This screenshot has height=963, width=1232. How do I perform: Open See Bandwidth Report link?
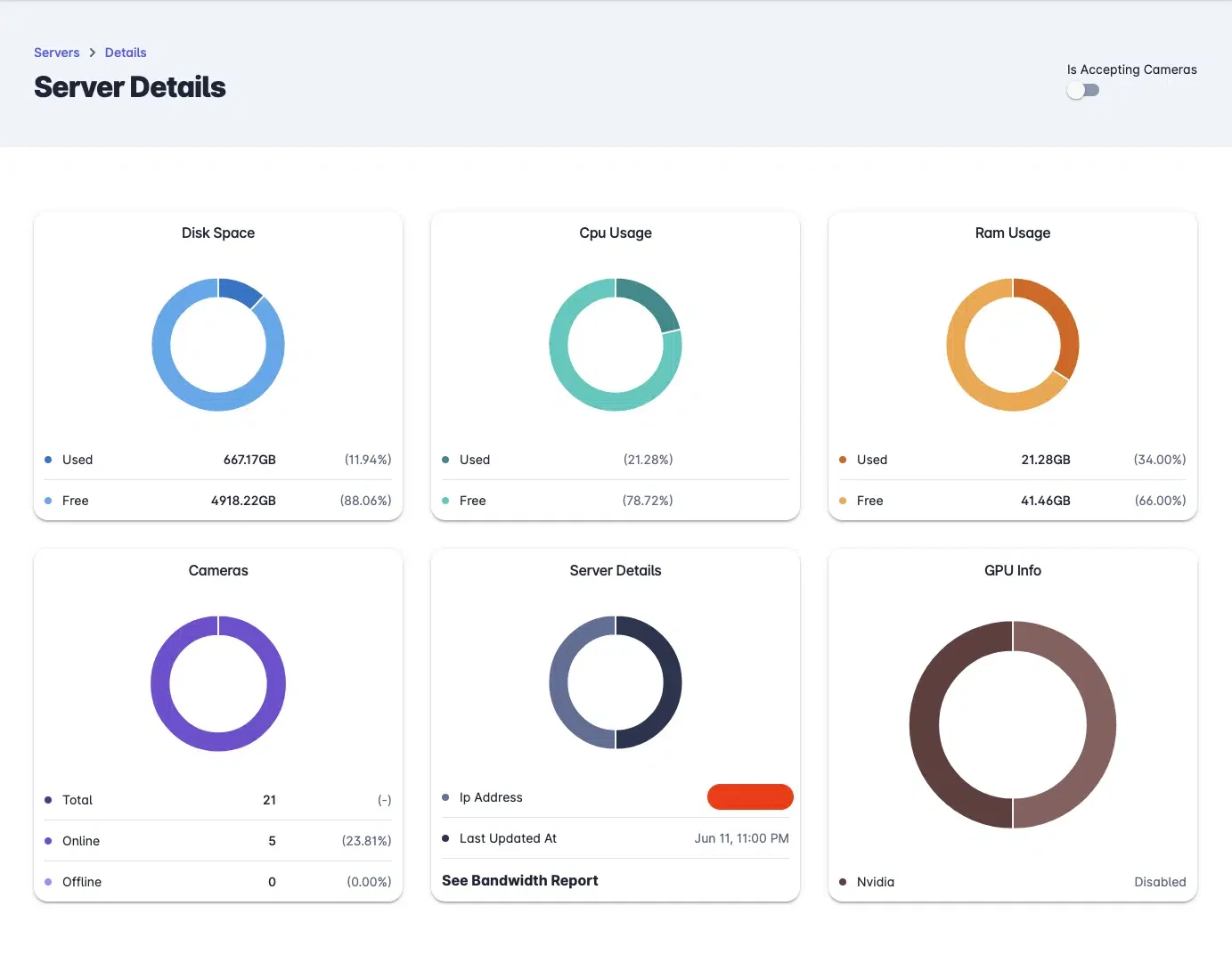(x=520, y=880)
